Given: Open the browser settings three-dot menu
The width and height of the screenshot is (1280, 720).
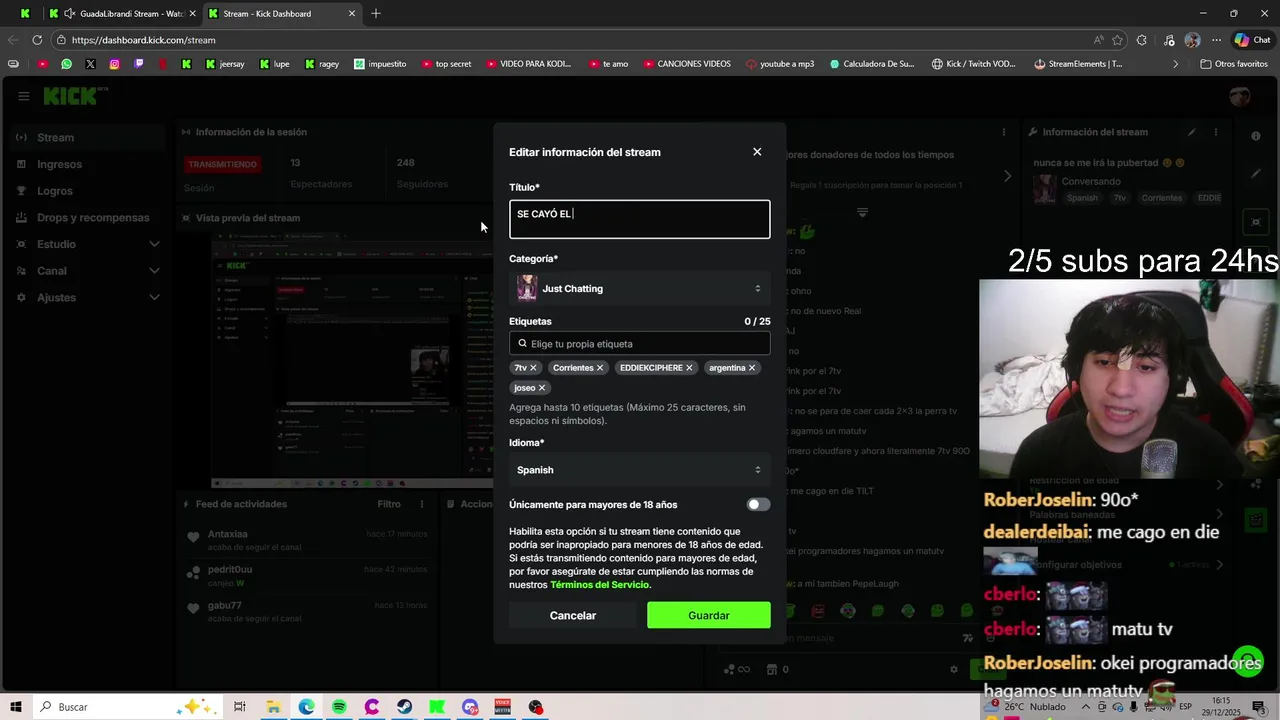Looking at the screenshot, I should click(x=1216, y=40).
